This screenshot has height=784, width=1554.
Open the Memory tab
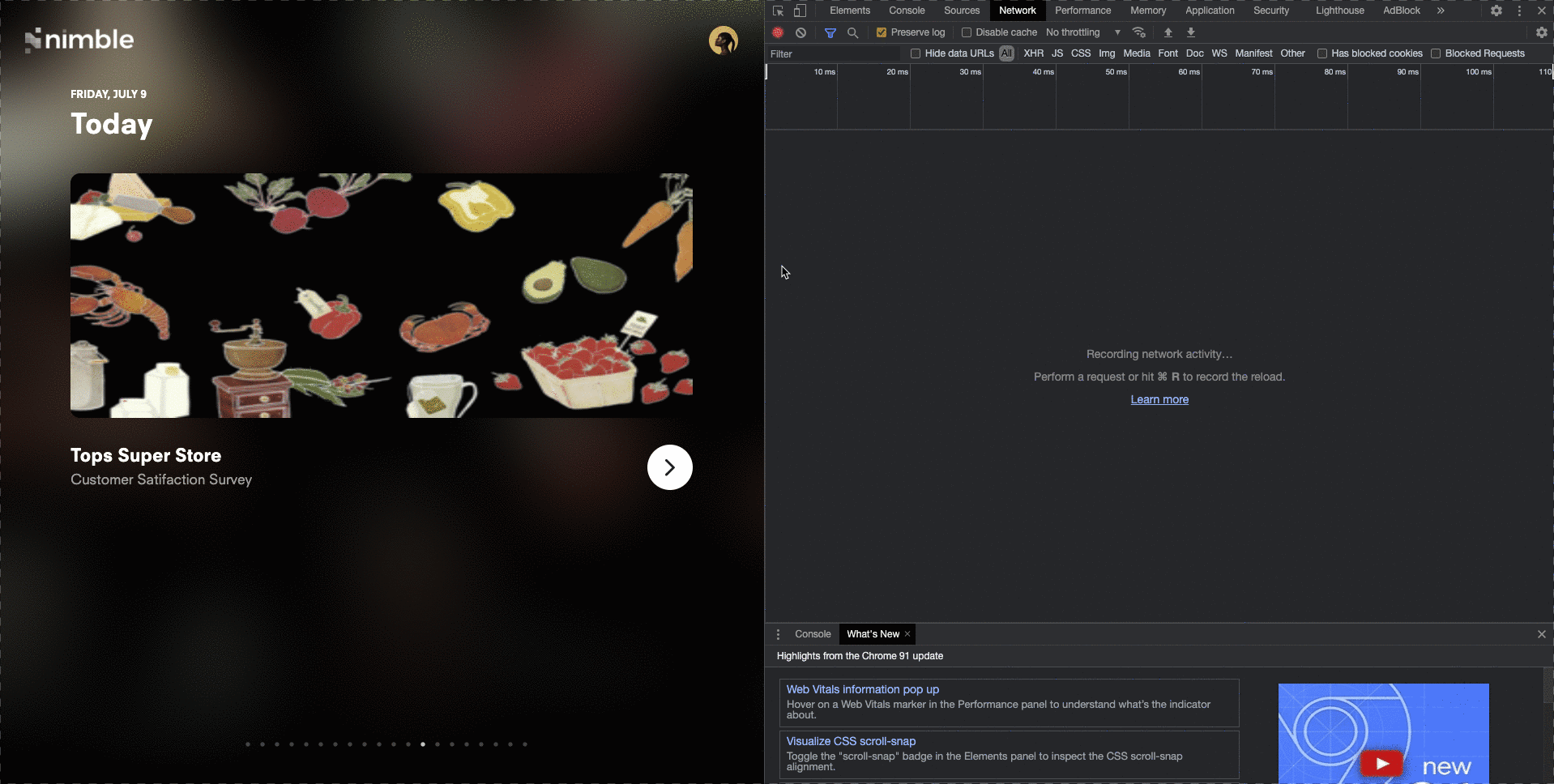tap(1148, 11)
